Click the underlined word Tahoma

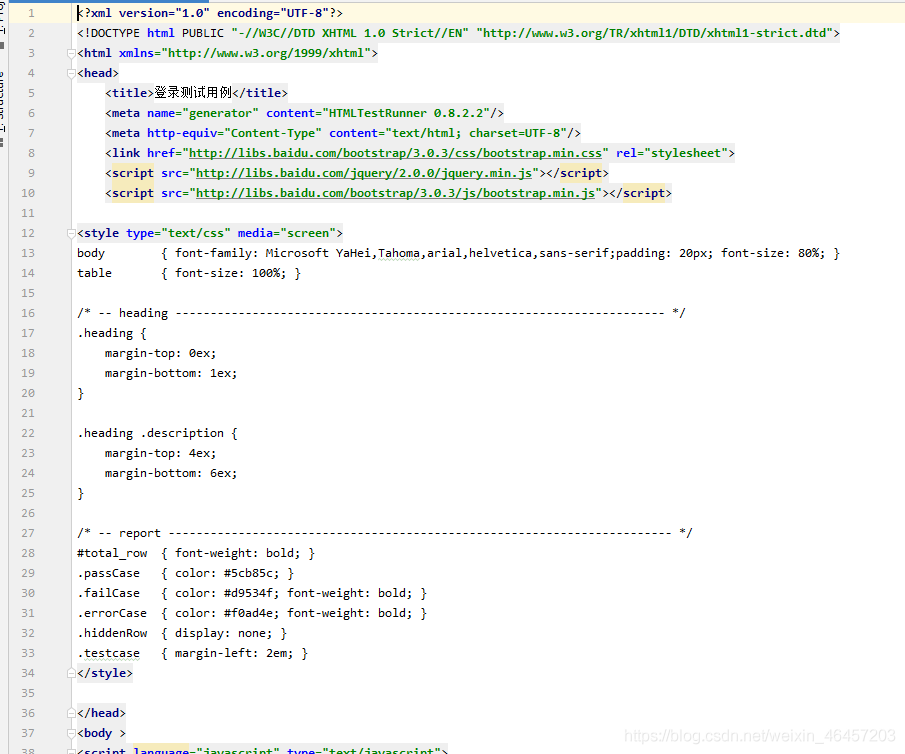pyautogui.click(x=399, y=253)
